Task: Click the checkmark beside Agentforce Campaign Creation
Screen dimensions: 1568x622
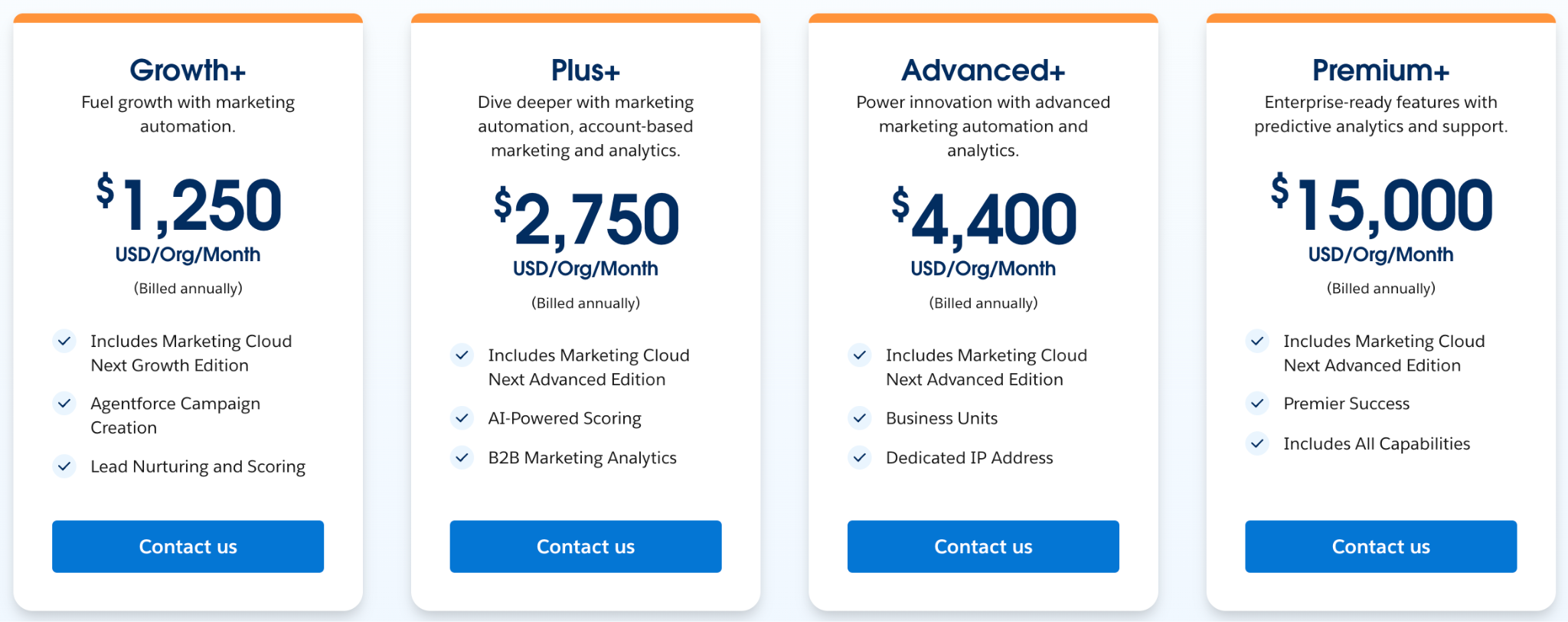Action: pyautogui.click(x=65, y=404)
